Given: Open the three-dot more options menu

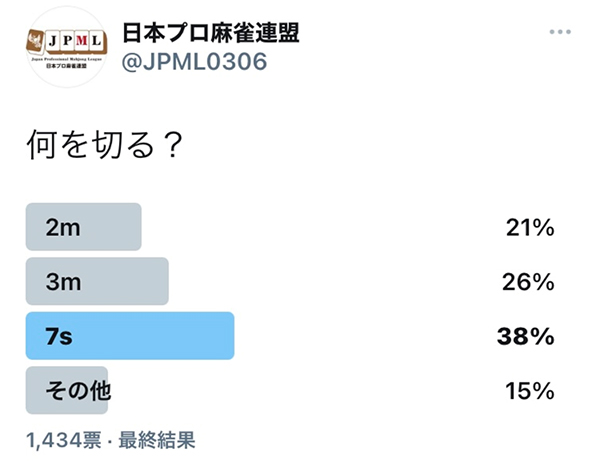Looking at the screenshot, I should [x=560, y=32].
